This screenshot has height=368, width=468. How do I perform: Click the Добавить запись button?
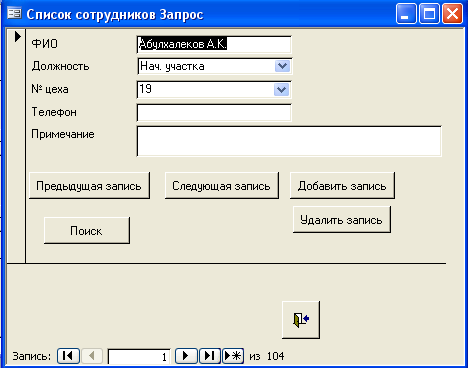342,186
